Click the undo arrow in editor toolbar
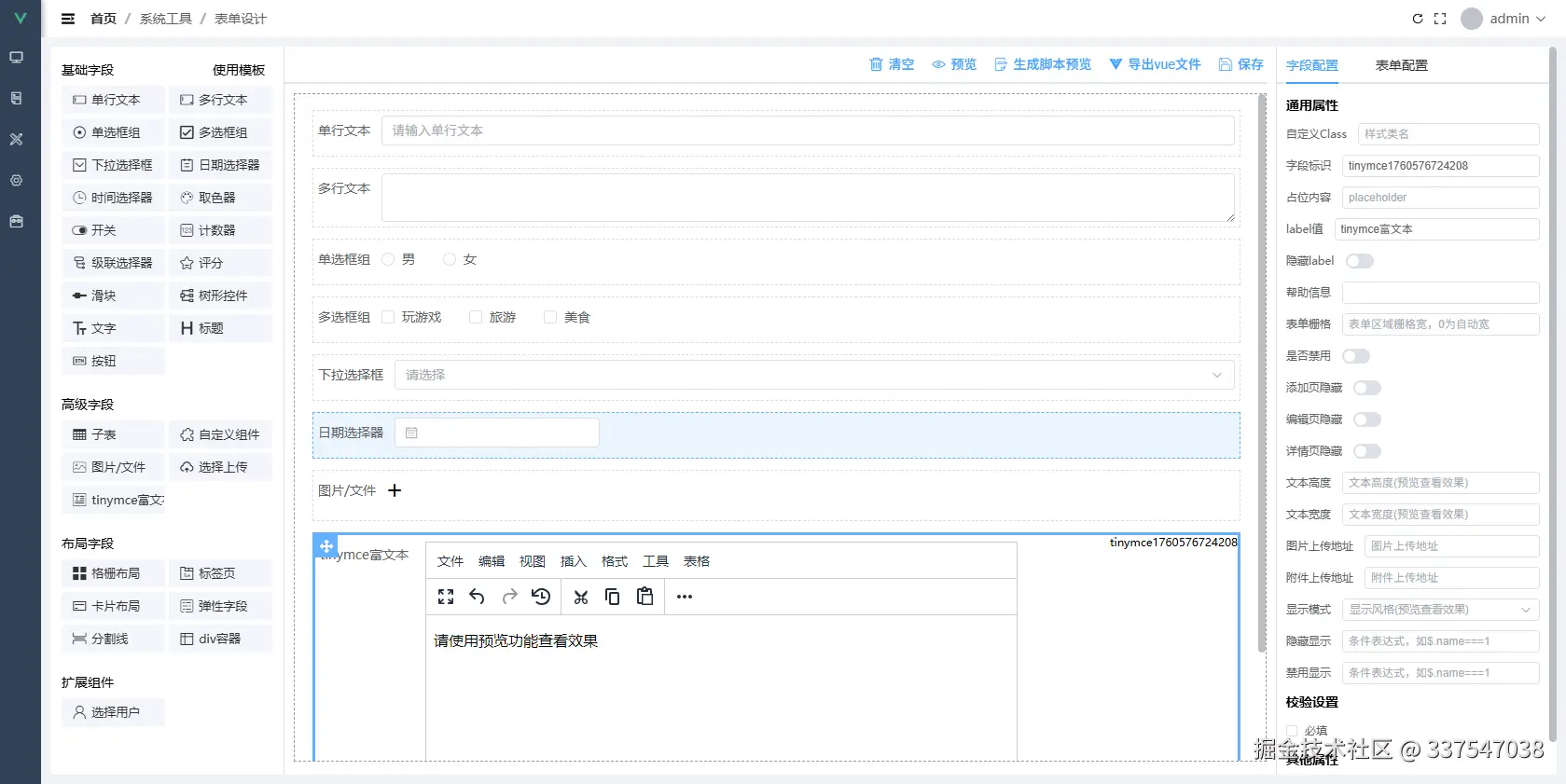The image size is (1566, 784). click(x=477, y=597)
